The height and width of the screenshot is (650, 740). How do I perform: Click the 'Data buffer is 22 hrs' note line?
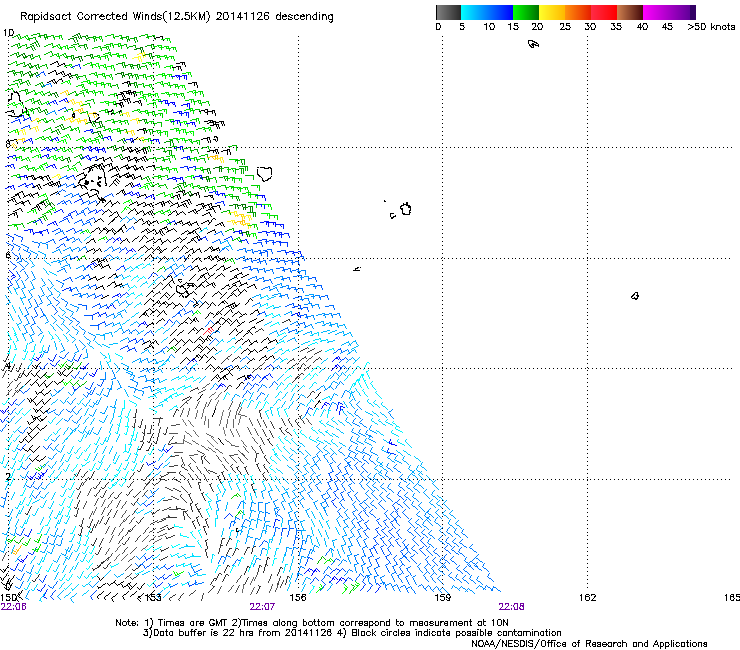pyautogui.click(x=352, y=633)
